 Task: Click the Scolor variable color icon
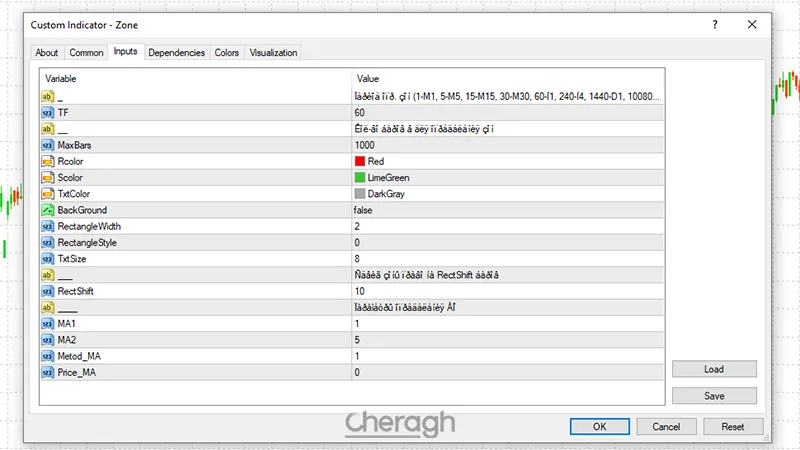47,177
